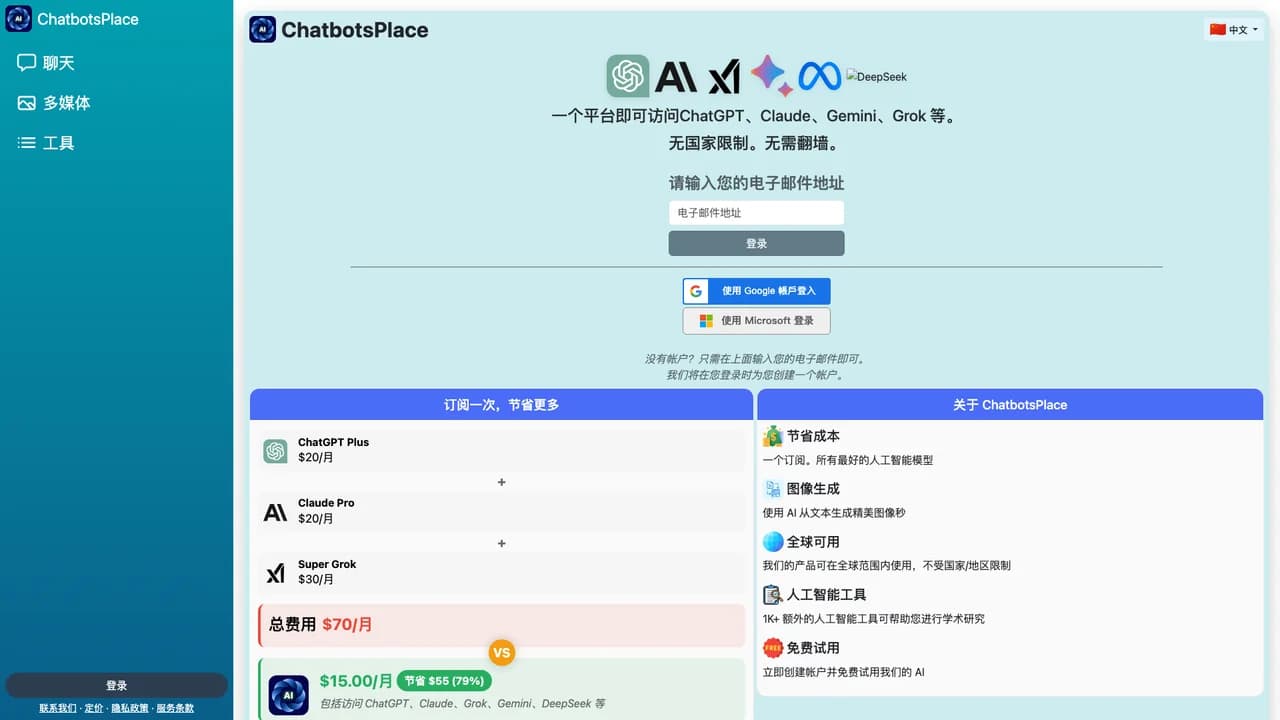Click the ChatbotsPlace icon in the $15.00 plan
The image size is (1280, 720).
click(x=289, y=695)
